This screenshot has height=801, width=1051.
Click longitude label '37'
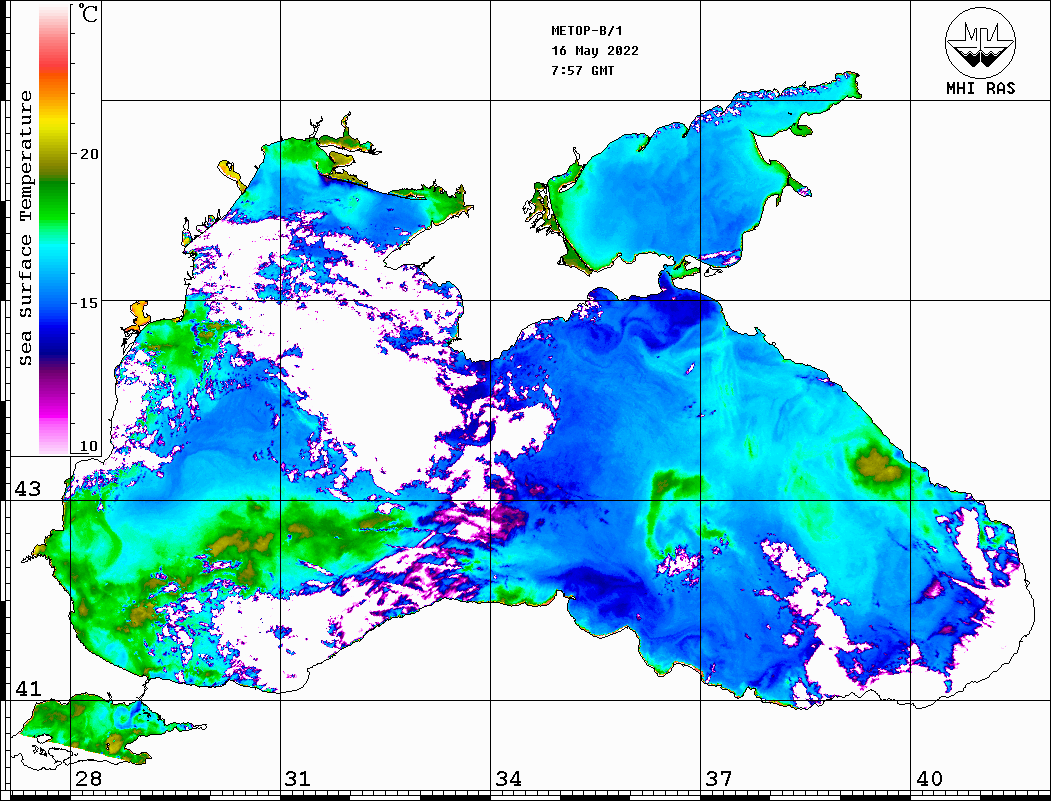719,778
